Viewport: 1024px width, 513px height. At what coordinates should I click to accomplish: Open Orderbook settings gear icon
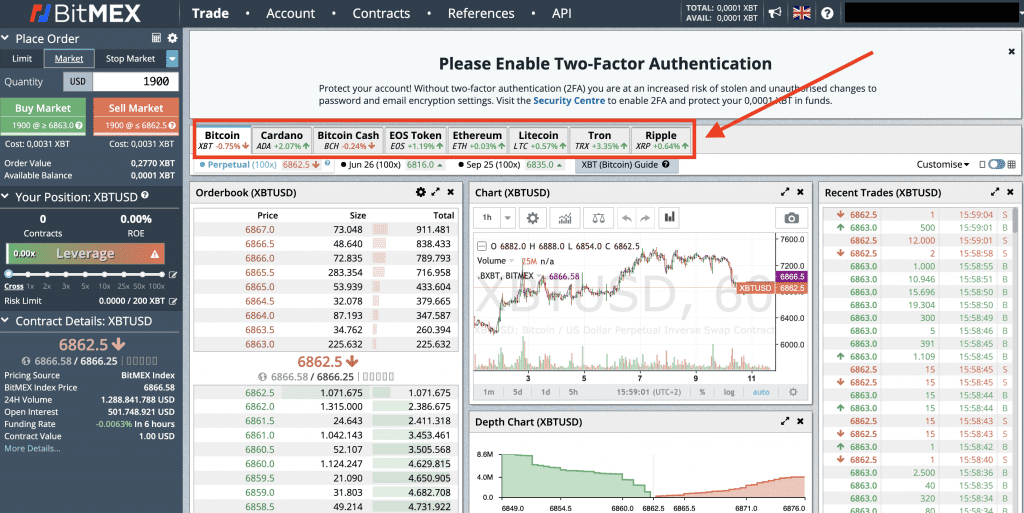click(421, 192)
